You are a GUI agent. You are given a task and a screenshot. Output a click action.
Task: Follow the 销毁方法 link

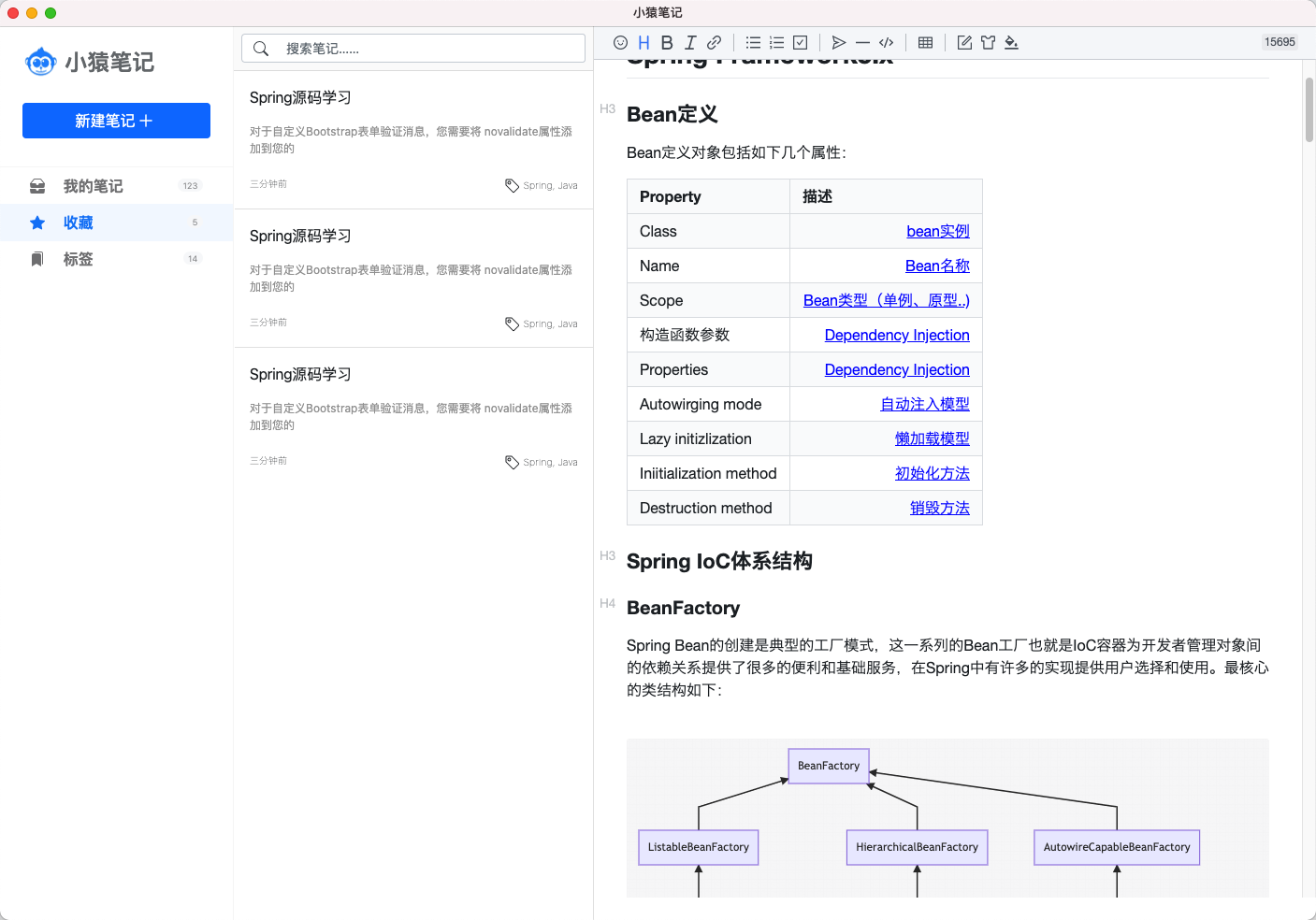point(940,508)
